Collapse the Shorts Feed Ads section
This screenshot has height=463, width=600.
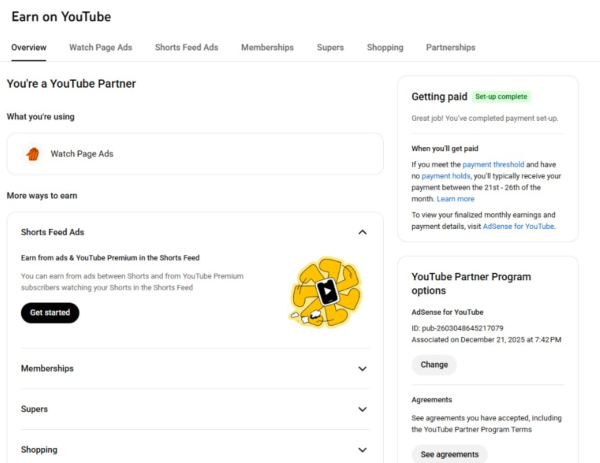(x=362, y=232)
